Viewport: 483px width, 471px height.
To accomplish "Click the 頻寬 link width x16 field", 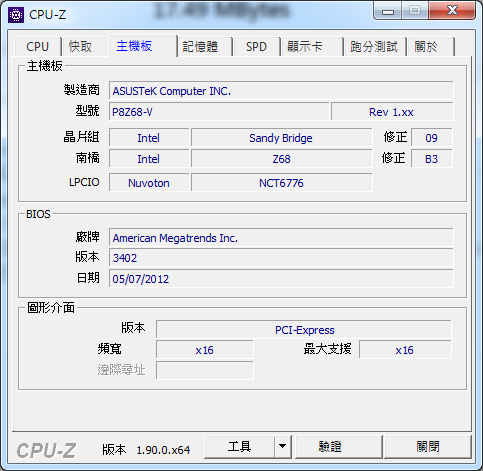I will (x=205, y=350).
